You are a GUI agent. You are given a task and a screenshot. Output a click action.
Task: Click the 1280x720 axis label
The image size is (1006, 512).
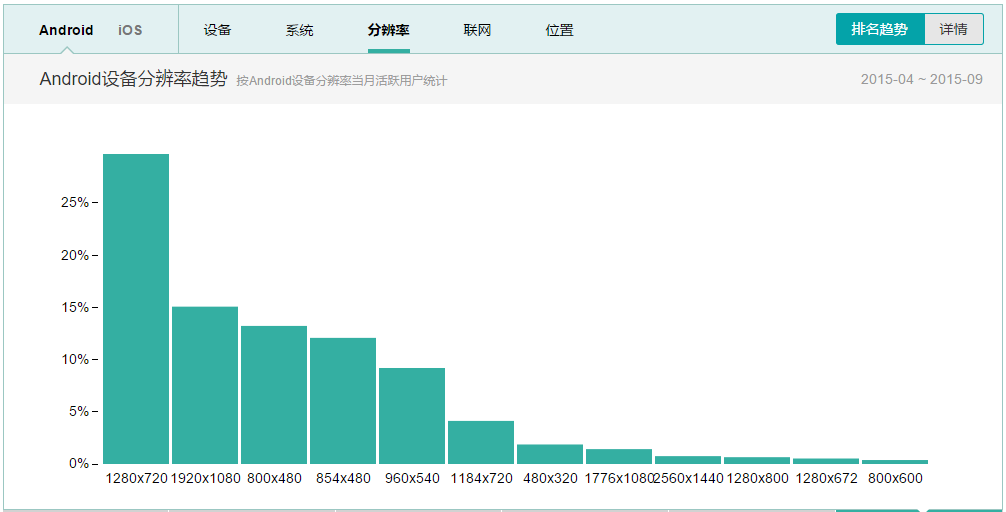click(x=136, y=479)
